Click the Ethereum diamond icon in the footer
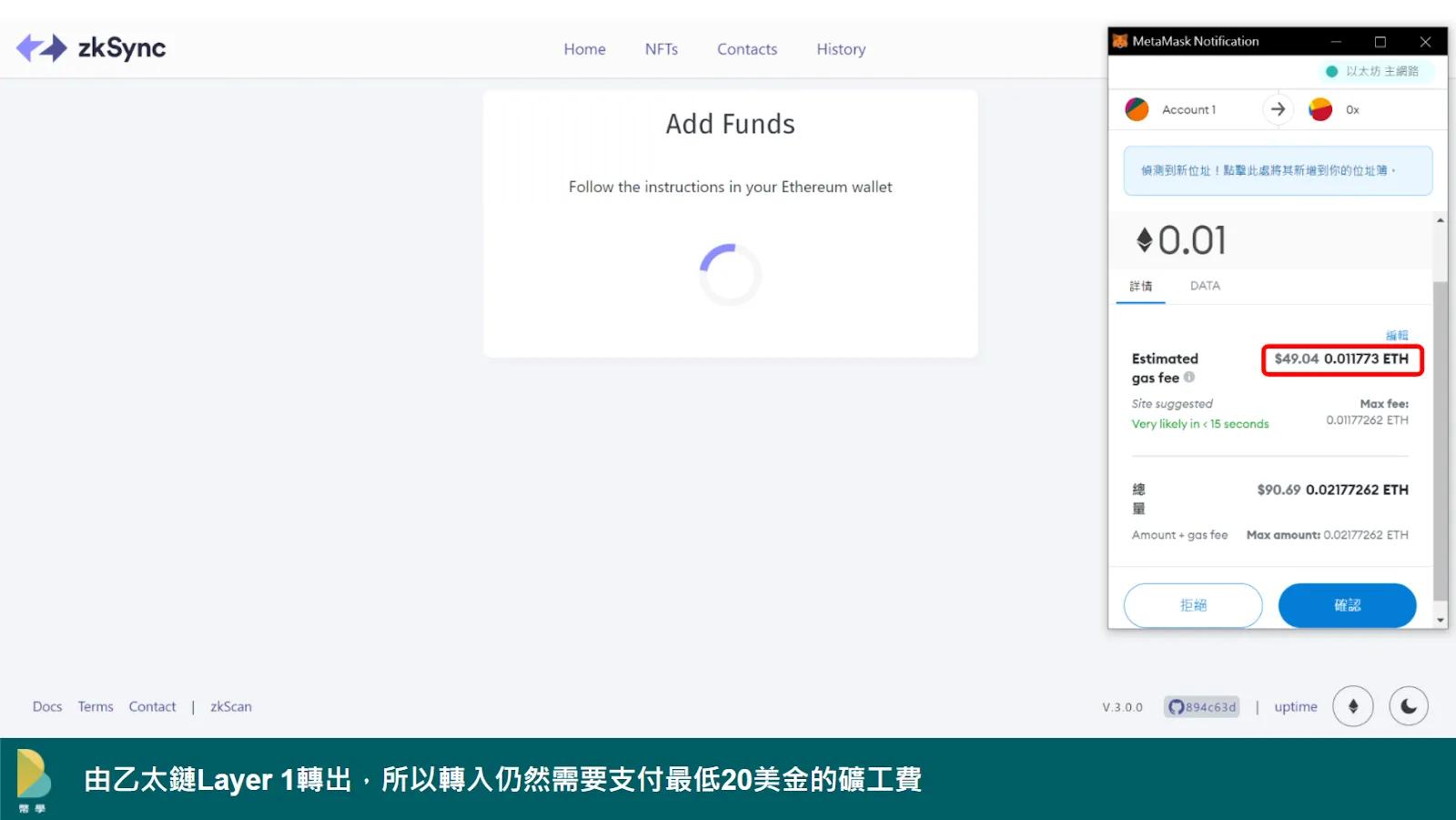1456x820 pixels. [x=1353, y=706]
